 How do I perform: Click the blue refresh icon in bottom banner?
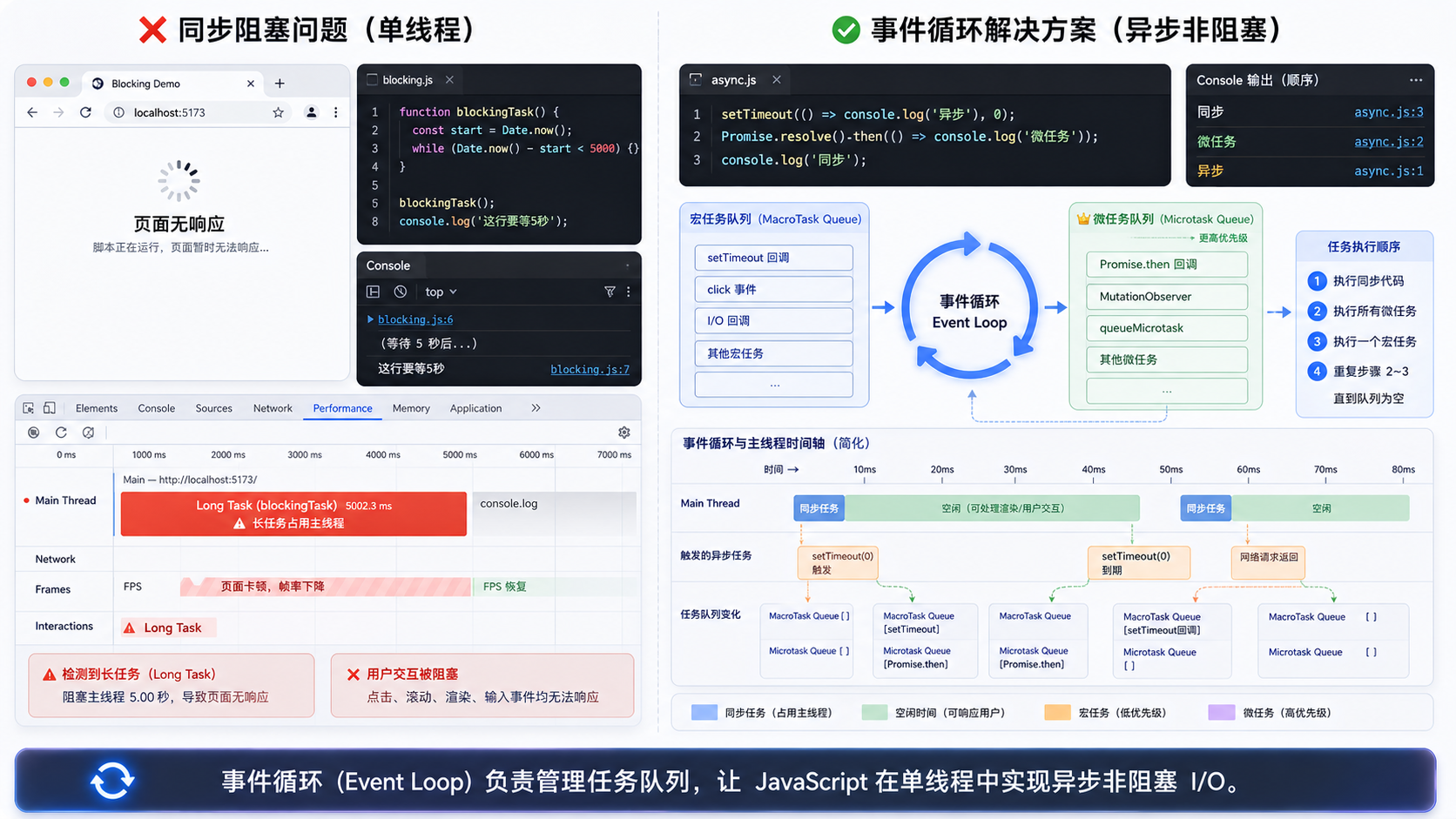[112, 781]
